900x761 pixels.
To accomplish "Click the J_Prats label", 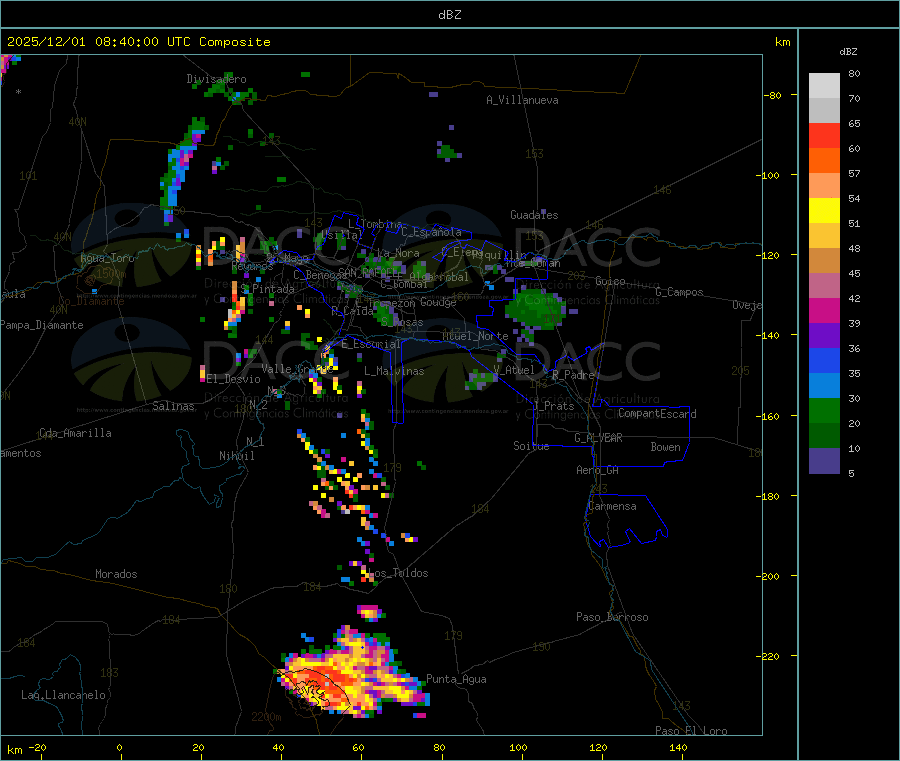I will 553,406.
